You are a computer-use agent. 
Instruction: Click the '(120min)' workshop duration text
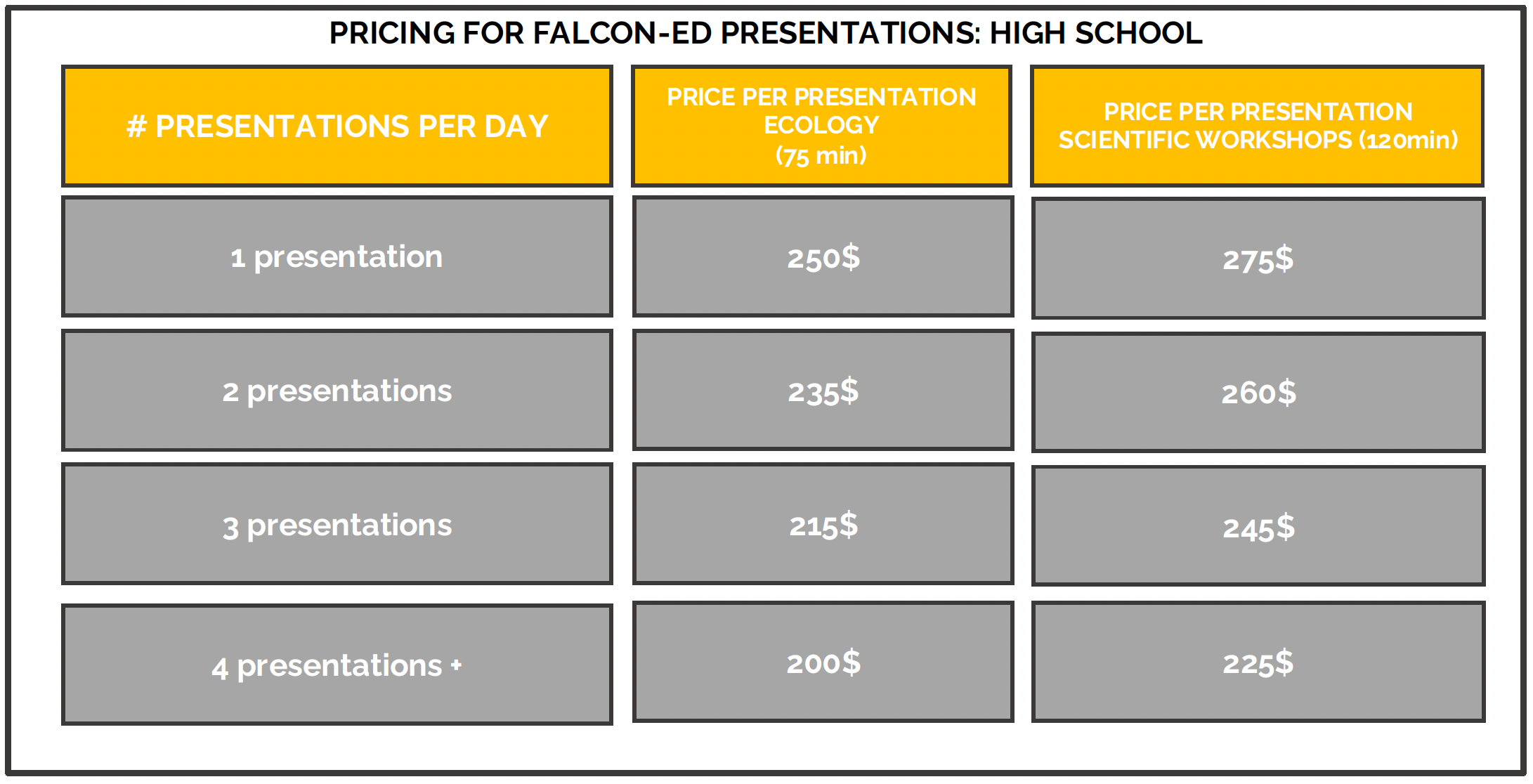pyautogui.click(x=1408, y=140)
